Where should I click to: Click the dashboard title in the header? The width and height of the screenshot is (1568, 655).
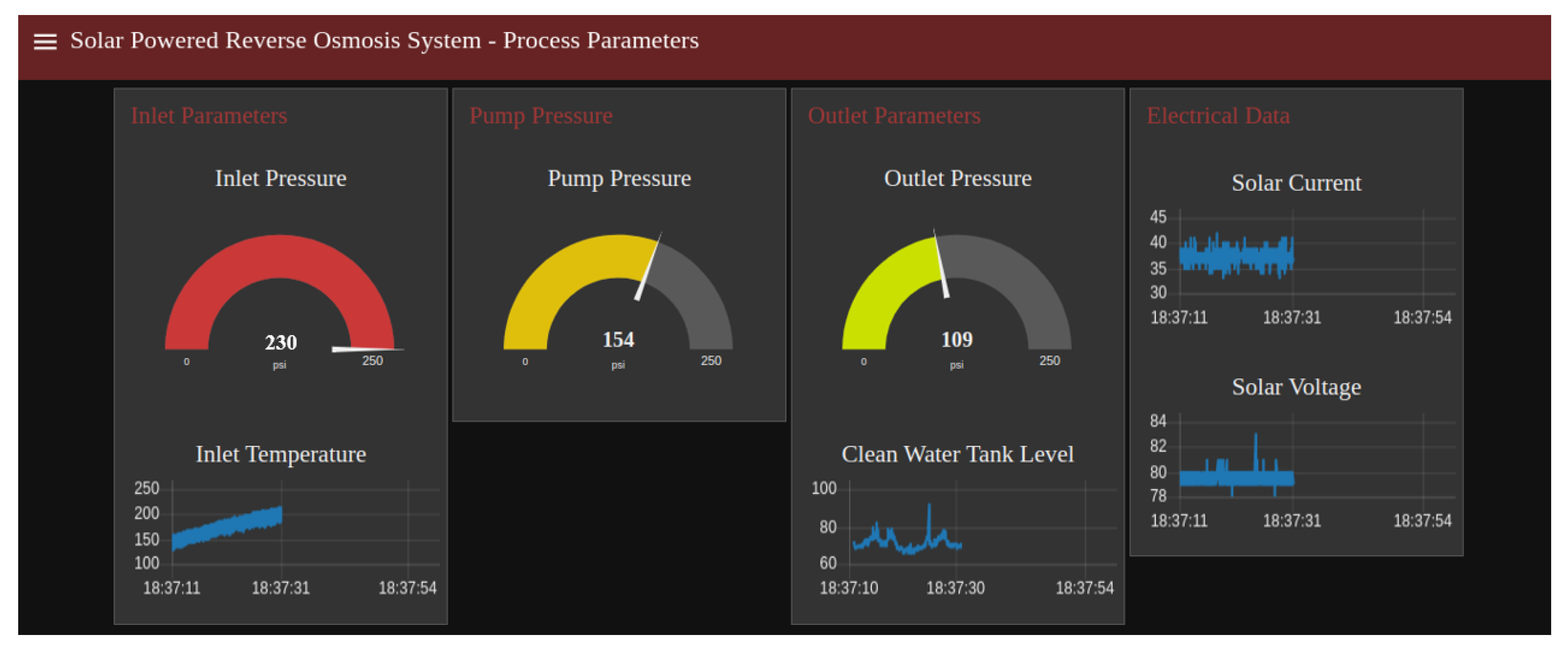point(384,40)
